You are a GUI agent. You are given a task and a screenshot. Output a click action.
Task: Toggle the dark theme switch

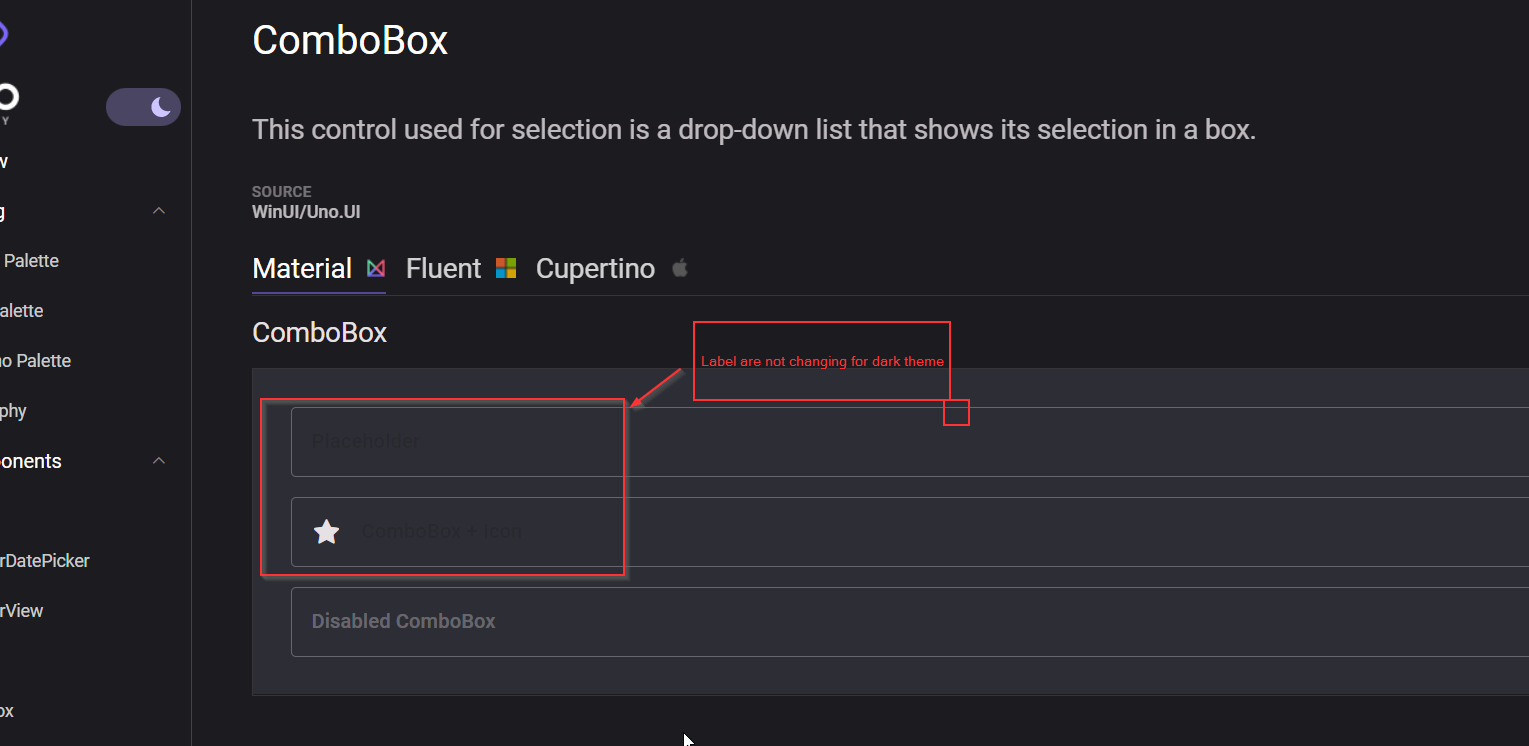click(143, 107)
